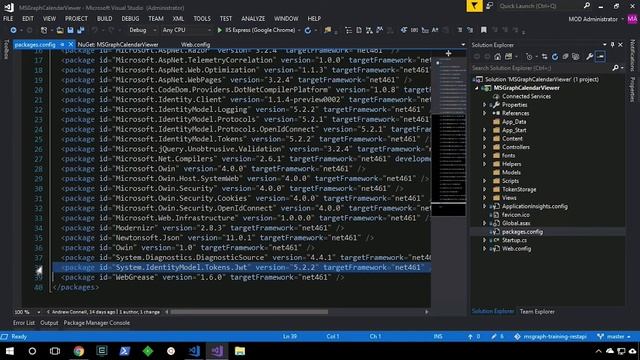Toggle Preview Selected Items in Solution Explorer
This screenshot has width=640, height=360.
pyautogui.click(x=600, y=57)
